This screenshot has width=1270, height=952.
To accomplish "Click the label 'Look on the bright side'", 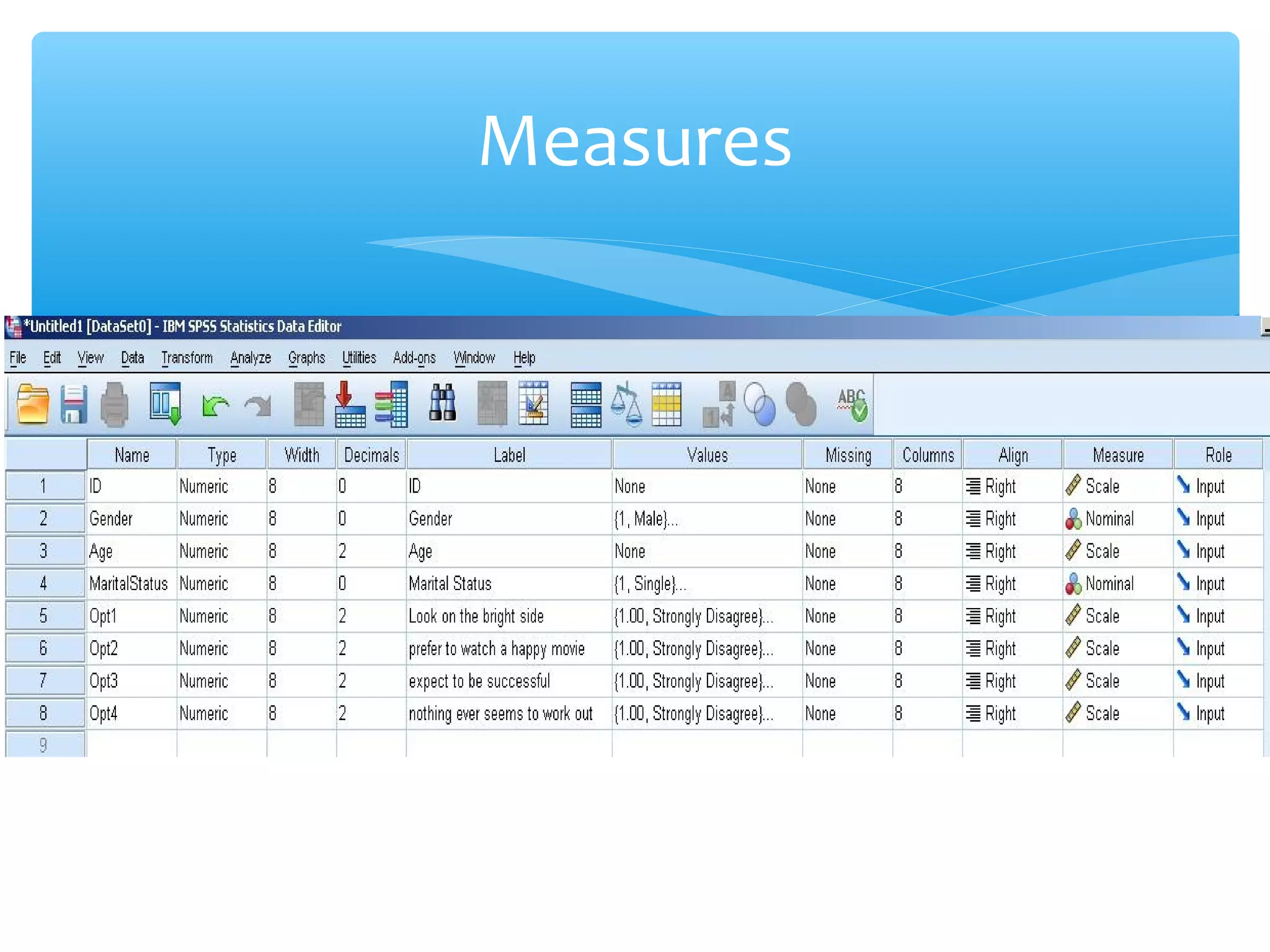I will [x=476, y=616].
